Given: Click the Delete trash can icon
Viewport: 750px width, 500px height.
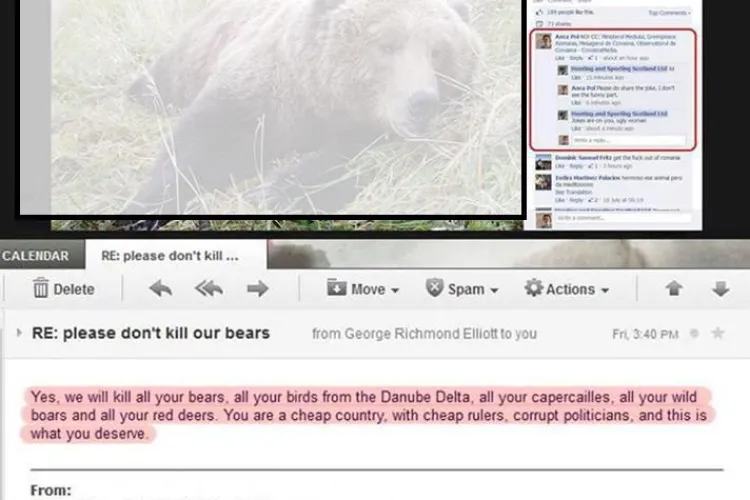Looking at the screenshot, I should point(41,289).
